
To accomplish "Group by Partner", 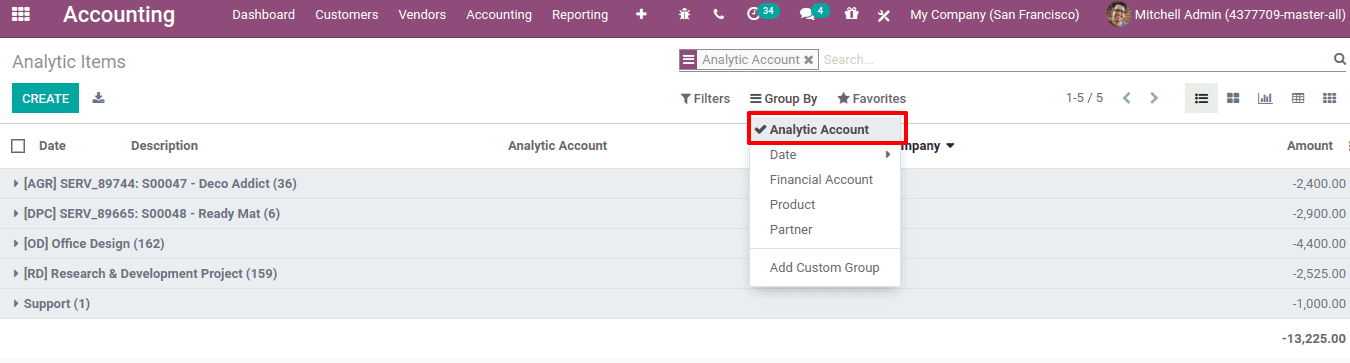I will (826, 230).
